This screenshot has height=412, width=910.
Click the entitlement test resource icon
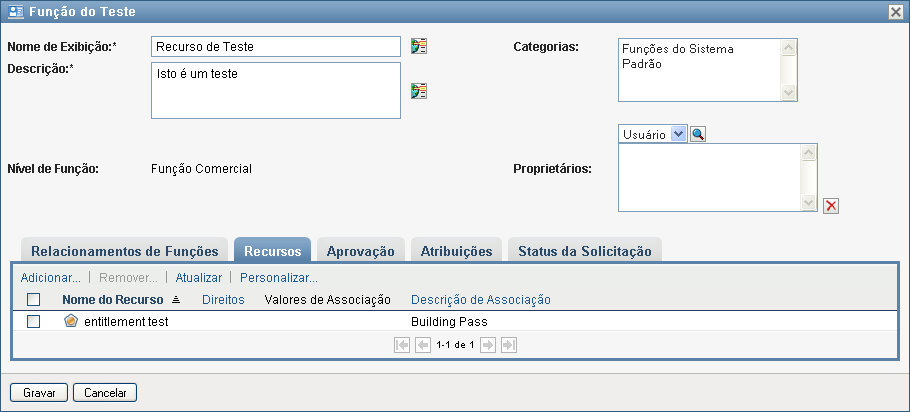coord(71,321)
